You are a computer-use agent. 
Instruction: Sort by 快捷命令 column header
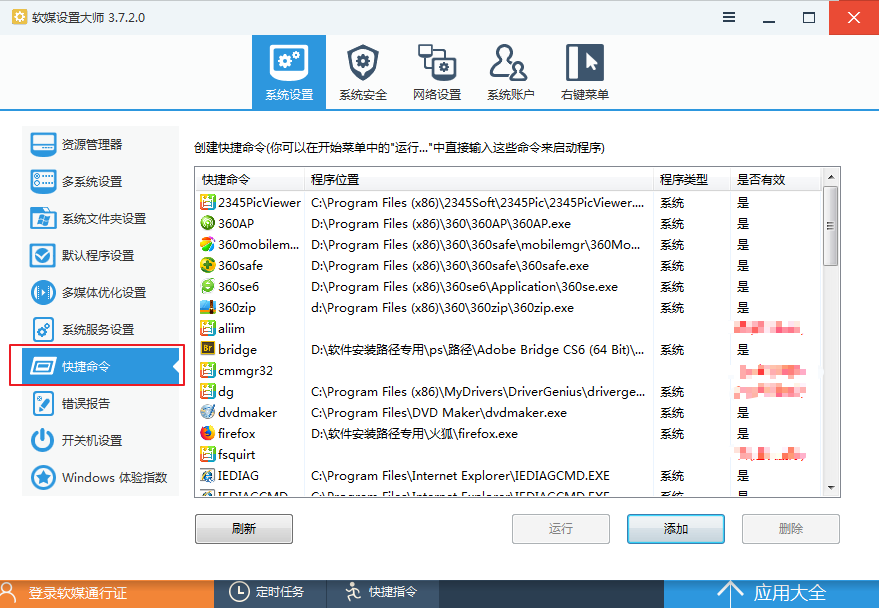(250, 180)
